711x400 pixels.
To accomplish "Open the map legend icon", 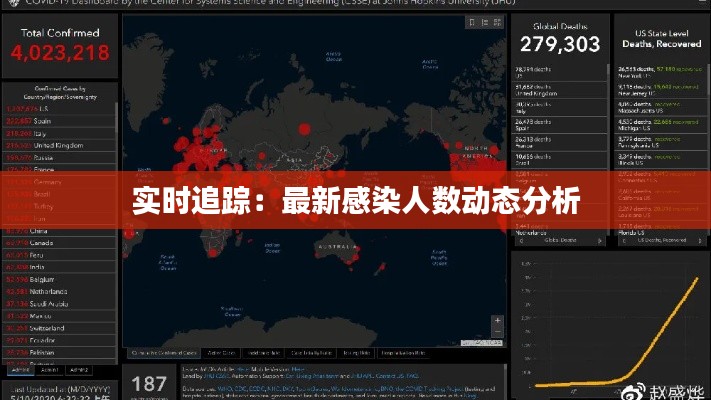I will coord(485,22).
